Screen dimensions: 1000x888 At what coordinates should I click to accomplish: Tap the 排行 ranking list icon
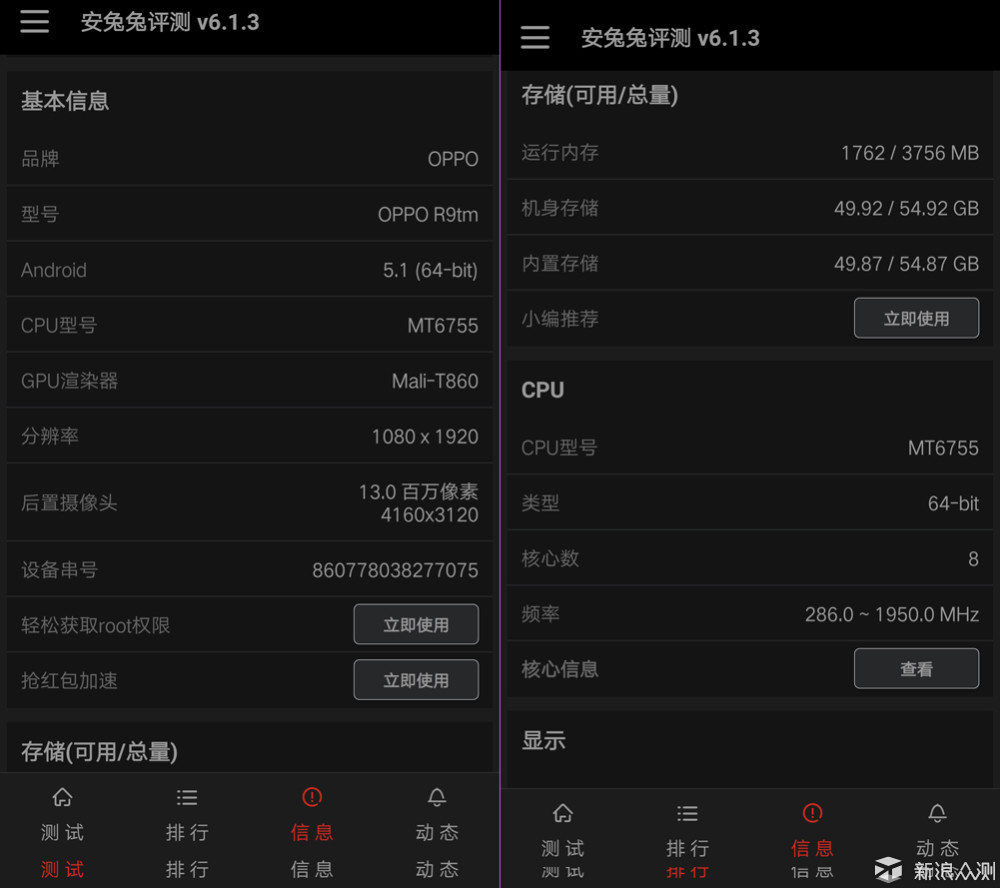[x=187, y=797]
